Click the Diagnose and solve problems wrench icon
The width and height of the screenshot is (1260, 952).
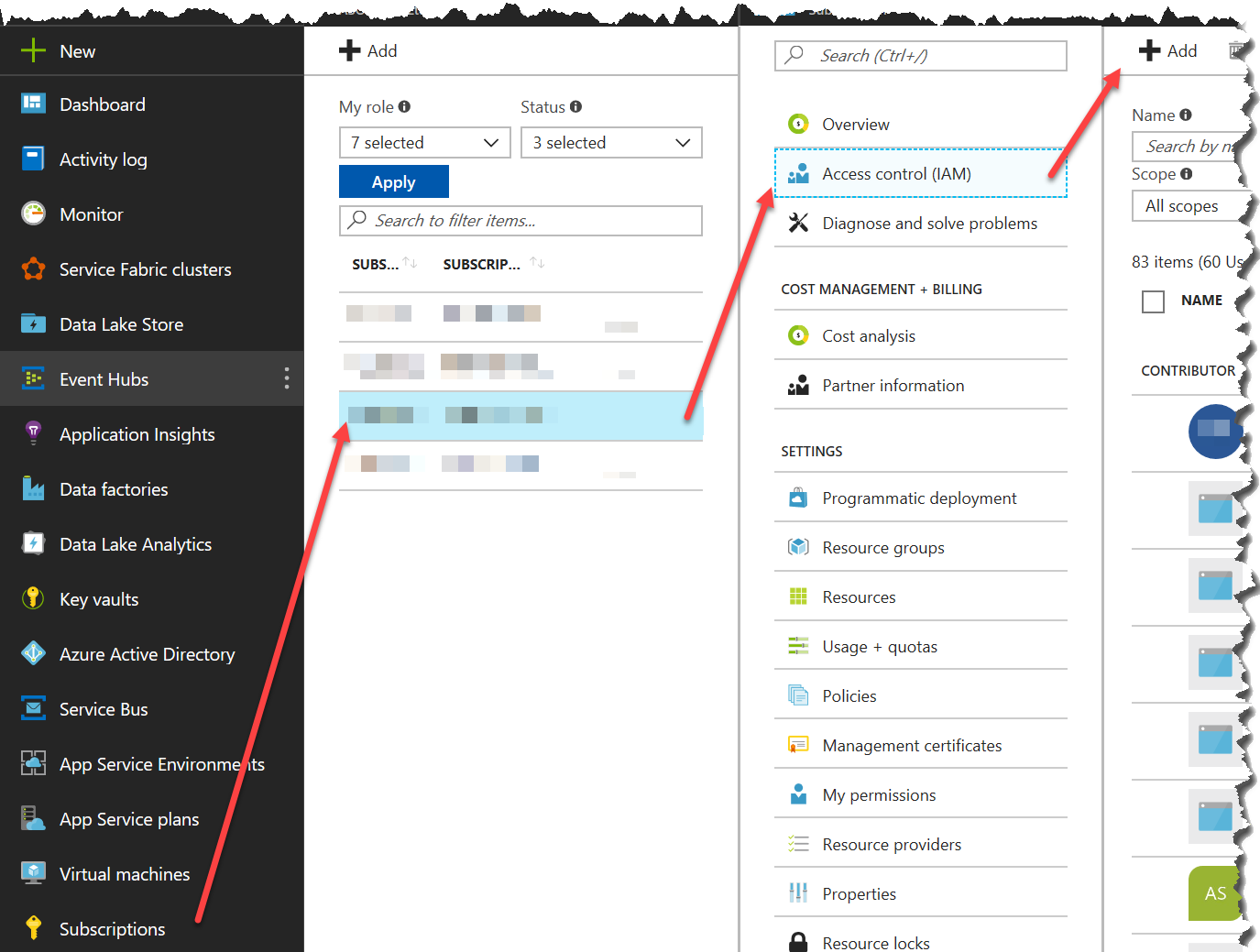click(x=798, y=223)
